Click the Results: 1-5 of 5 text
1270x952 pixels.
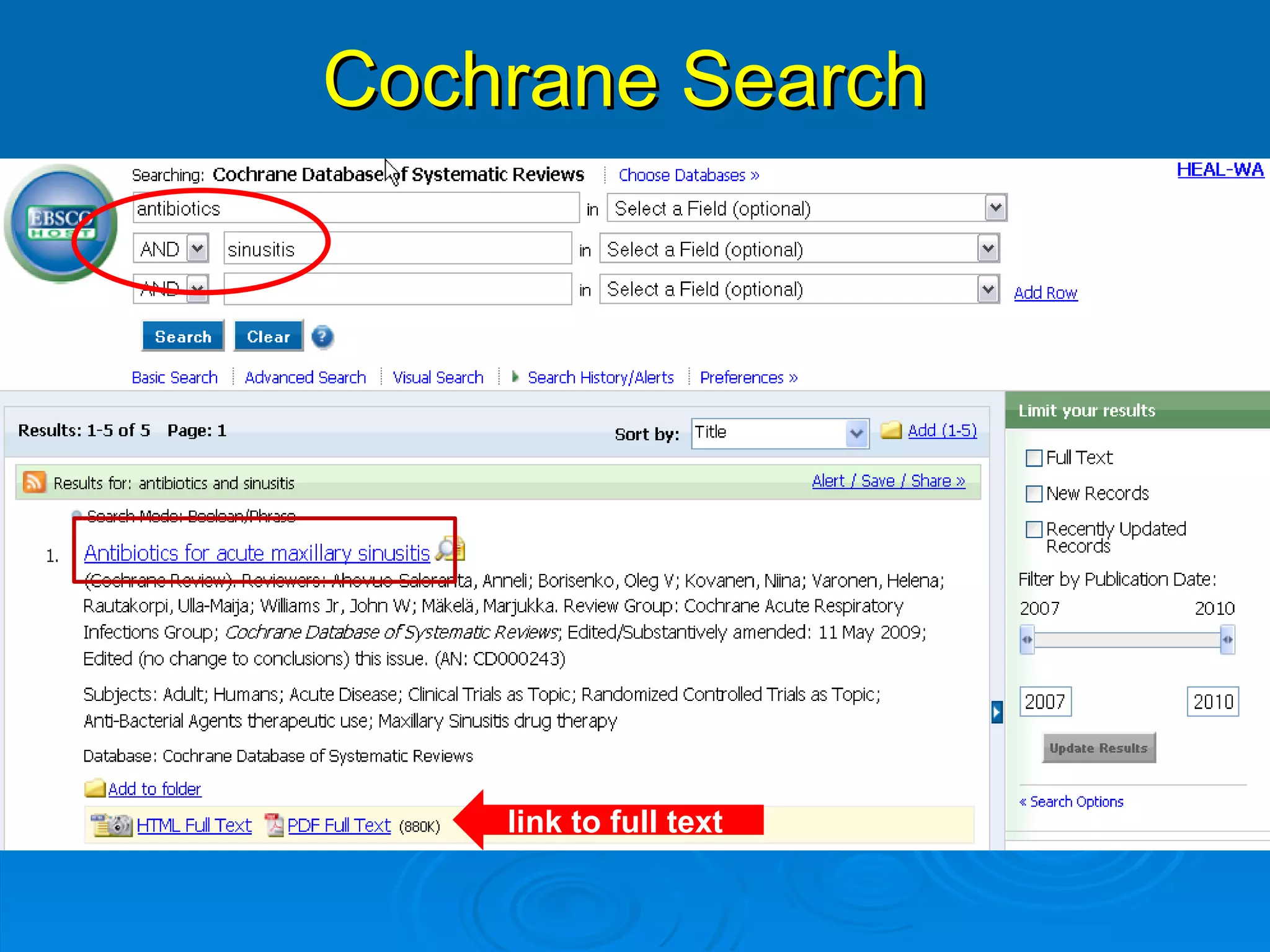pyautogui.click(x=84, y=430)
